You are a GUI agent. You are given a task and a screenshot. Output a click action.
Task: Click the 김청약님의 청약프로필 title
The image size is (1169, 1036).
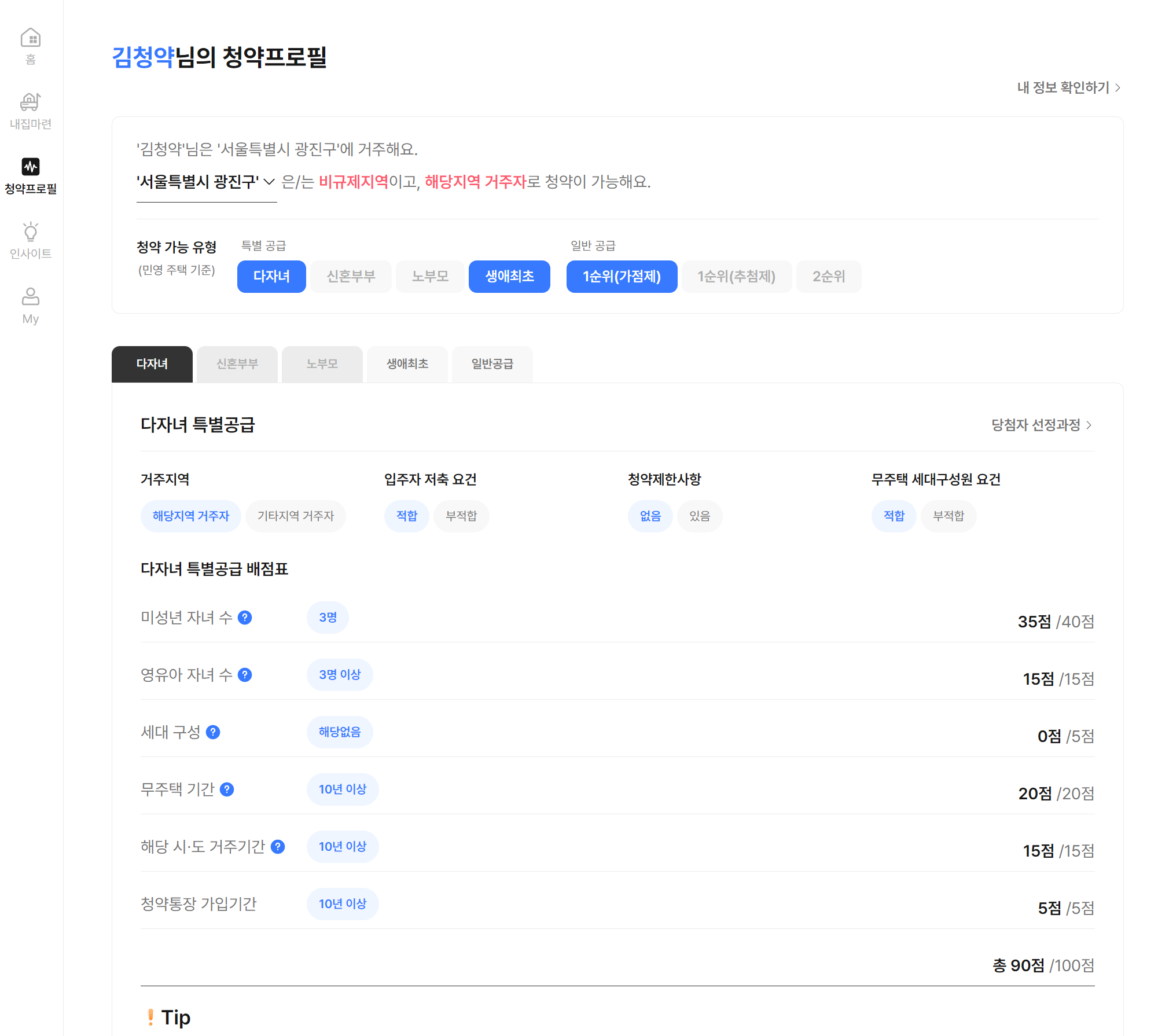(x=219, y=57)
